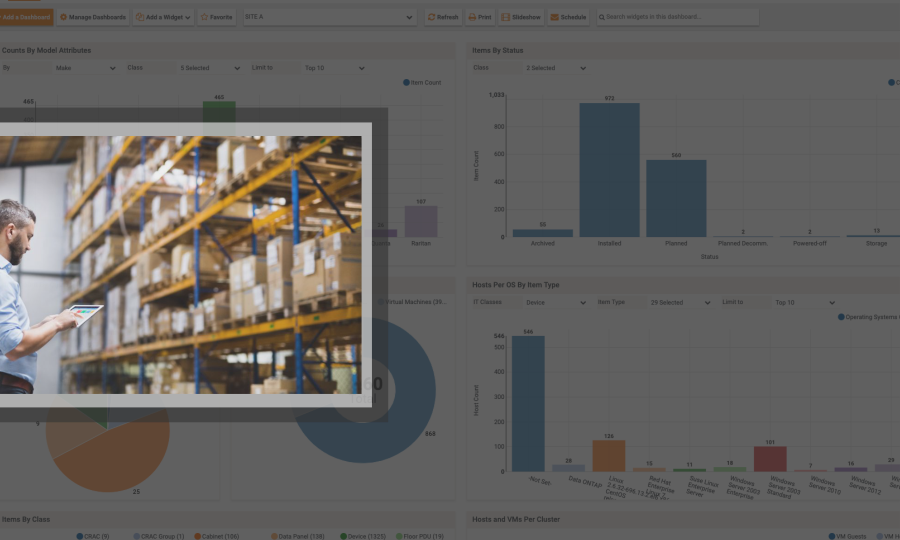Toggle Cabinet (106) legend entry
900x540 pixels.
[x=216, y=536]
